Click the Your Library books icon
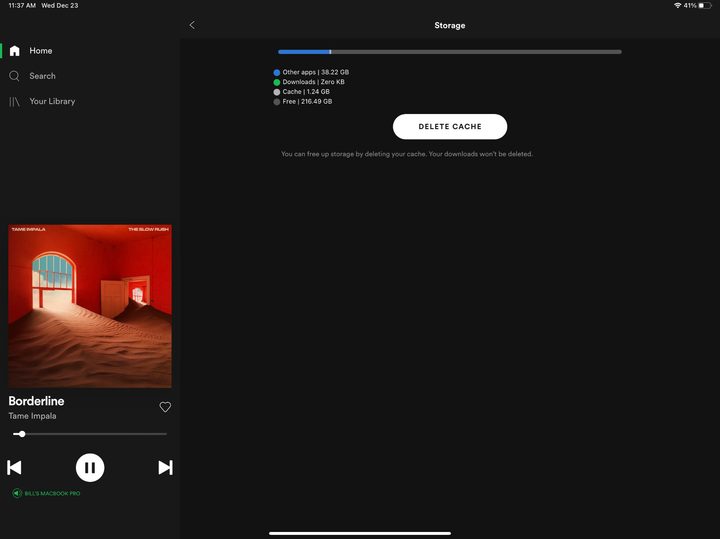This screenshot has width=720, height=539. tap(14, 101)
